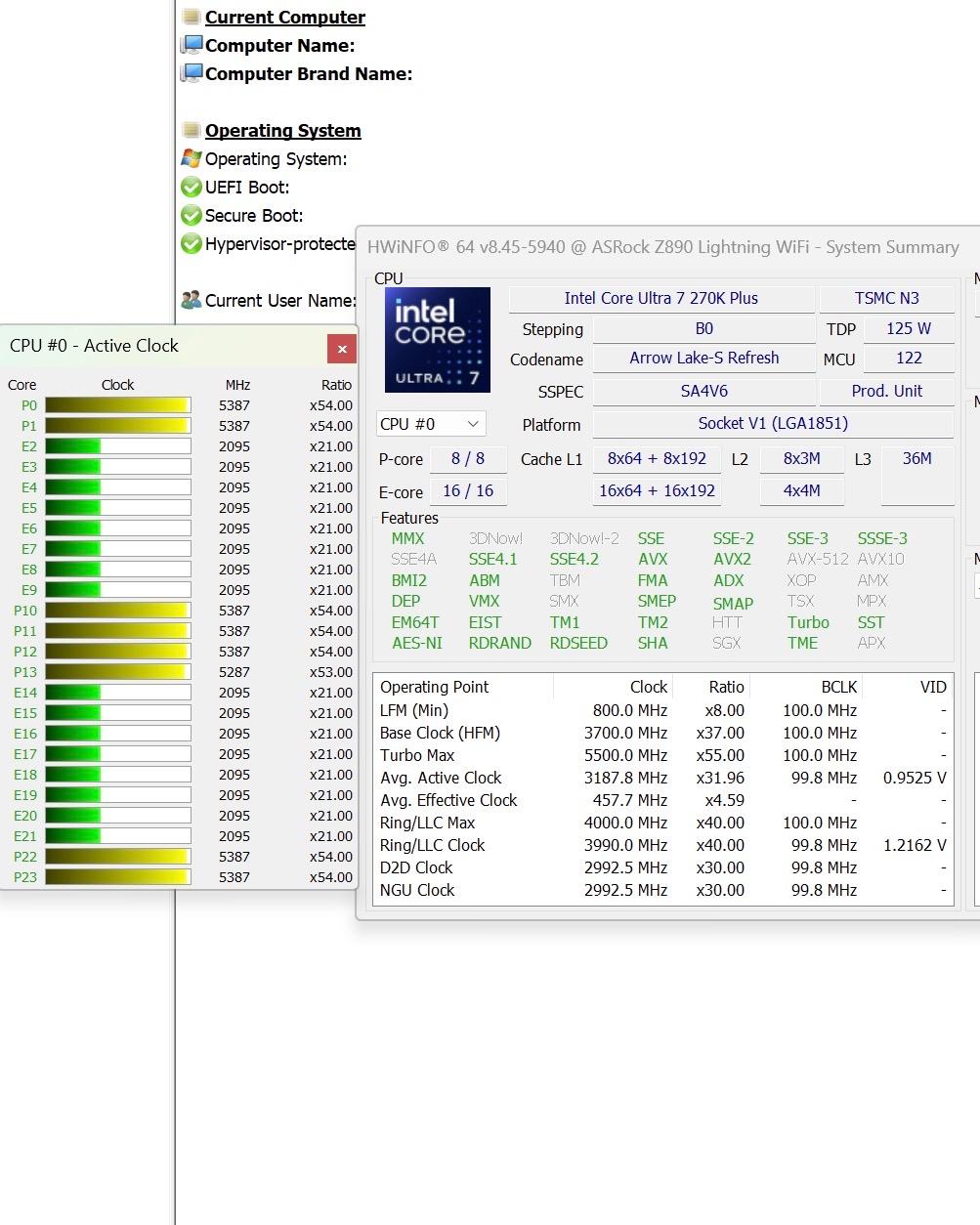Viewport: 980px width, 1225px height.
Task: Click the Current Computer section icon
Action: [x=192, y=18]
